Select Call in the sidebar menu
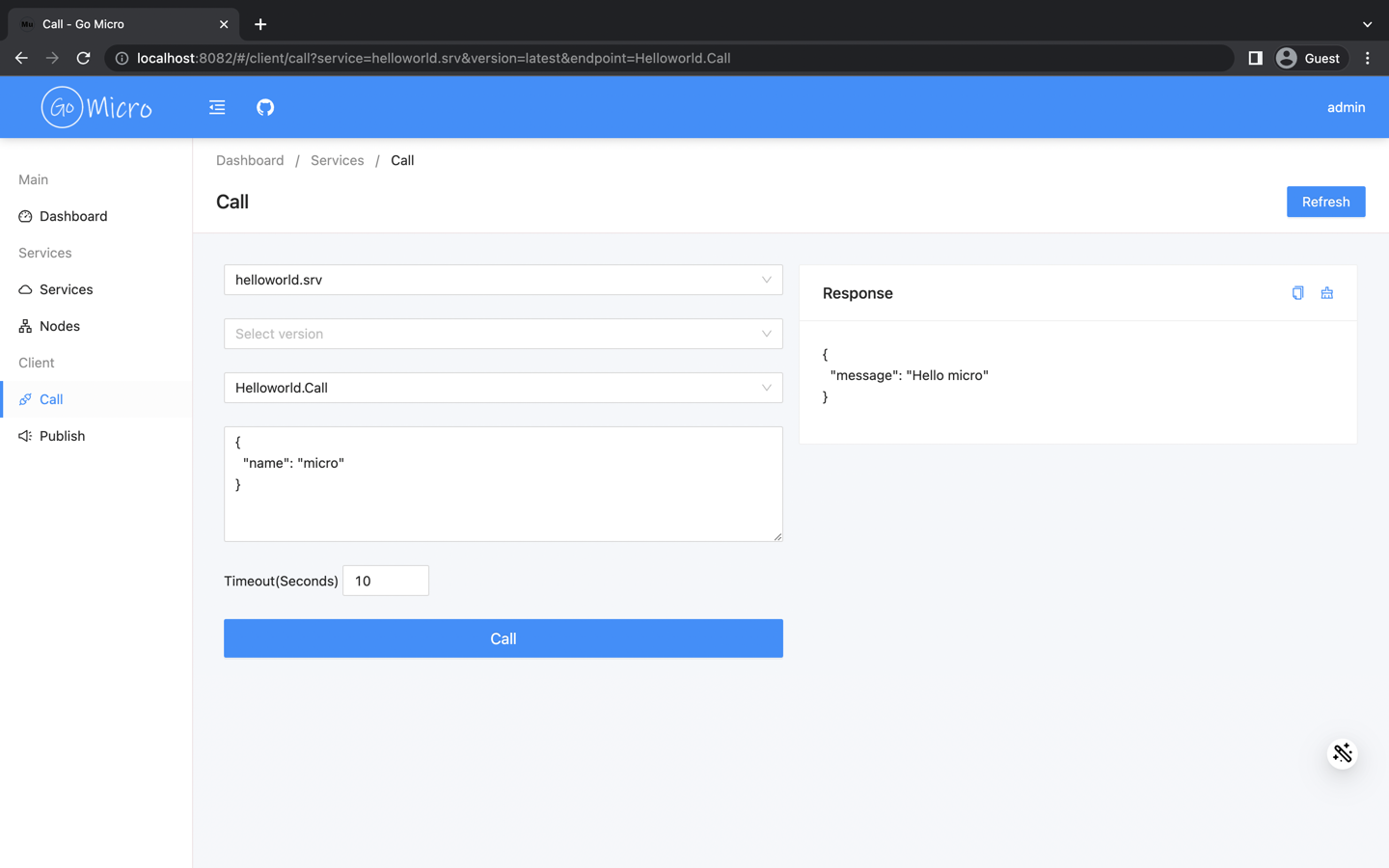Screen dimensions: 1389x868 (96, 399)
